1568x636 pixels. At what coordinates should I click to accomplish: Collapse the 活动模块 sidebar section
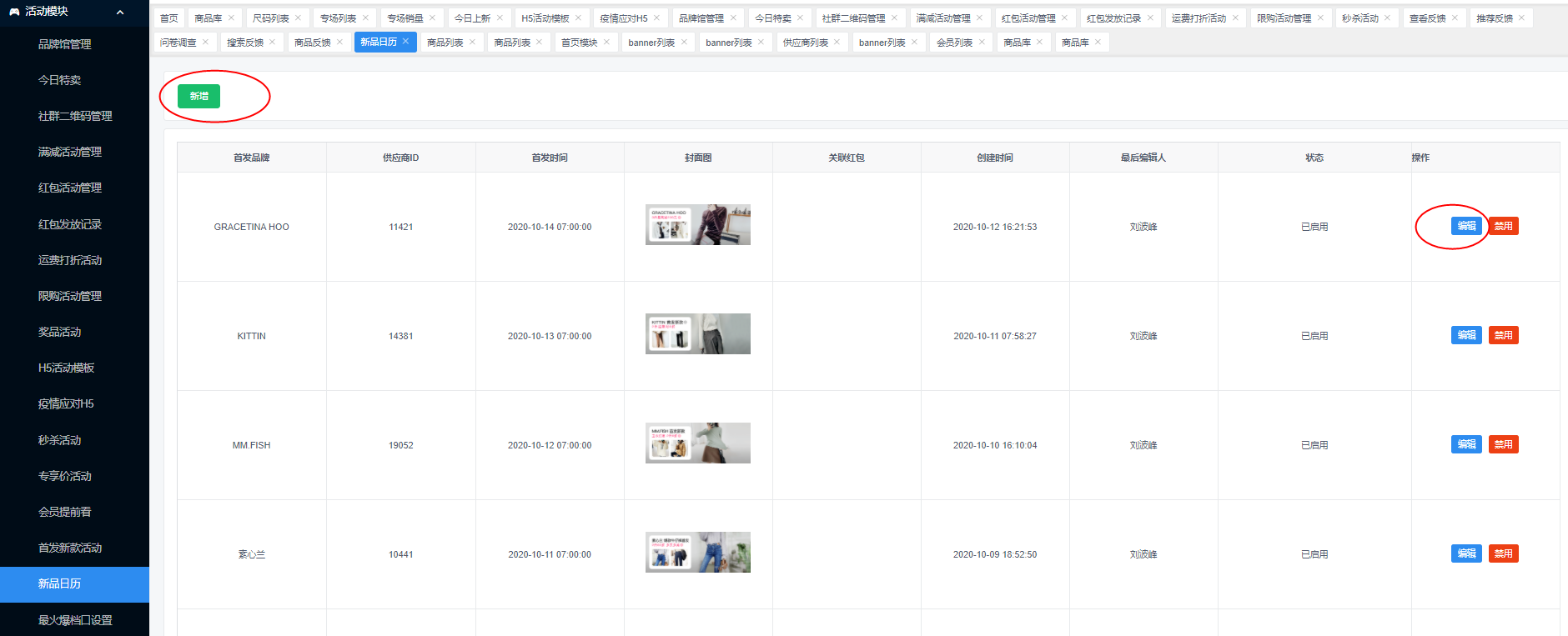120,12
